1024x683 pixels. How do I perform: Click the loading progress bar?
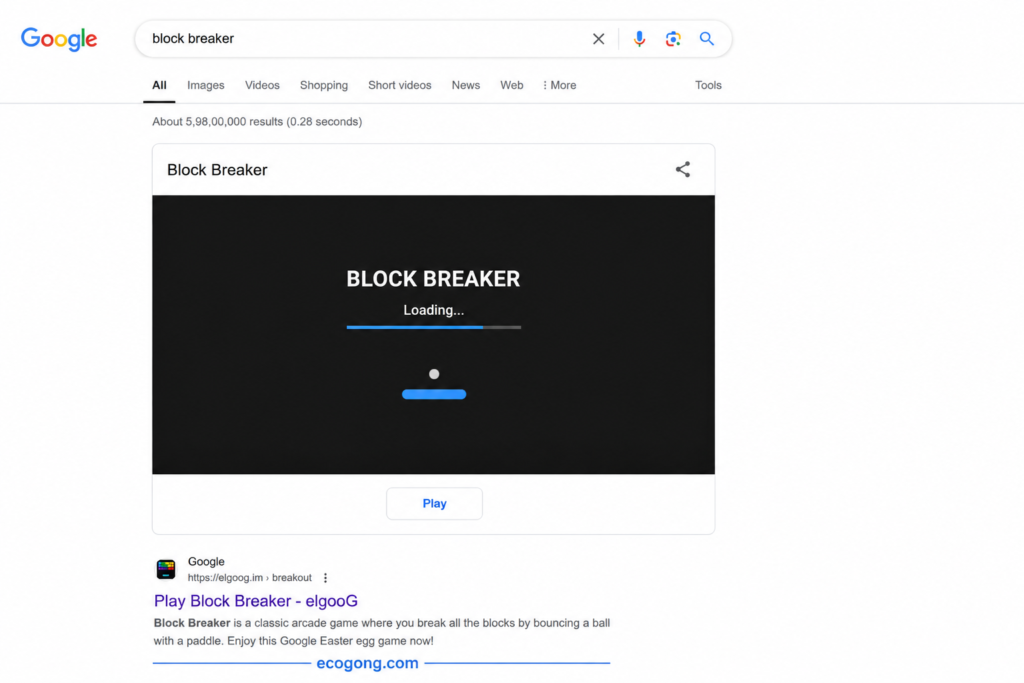(434, 327)
